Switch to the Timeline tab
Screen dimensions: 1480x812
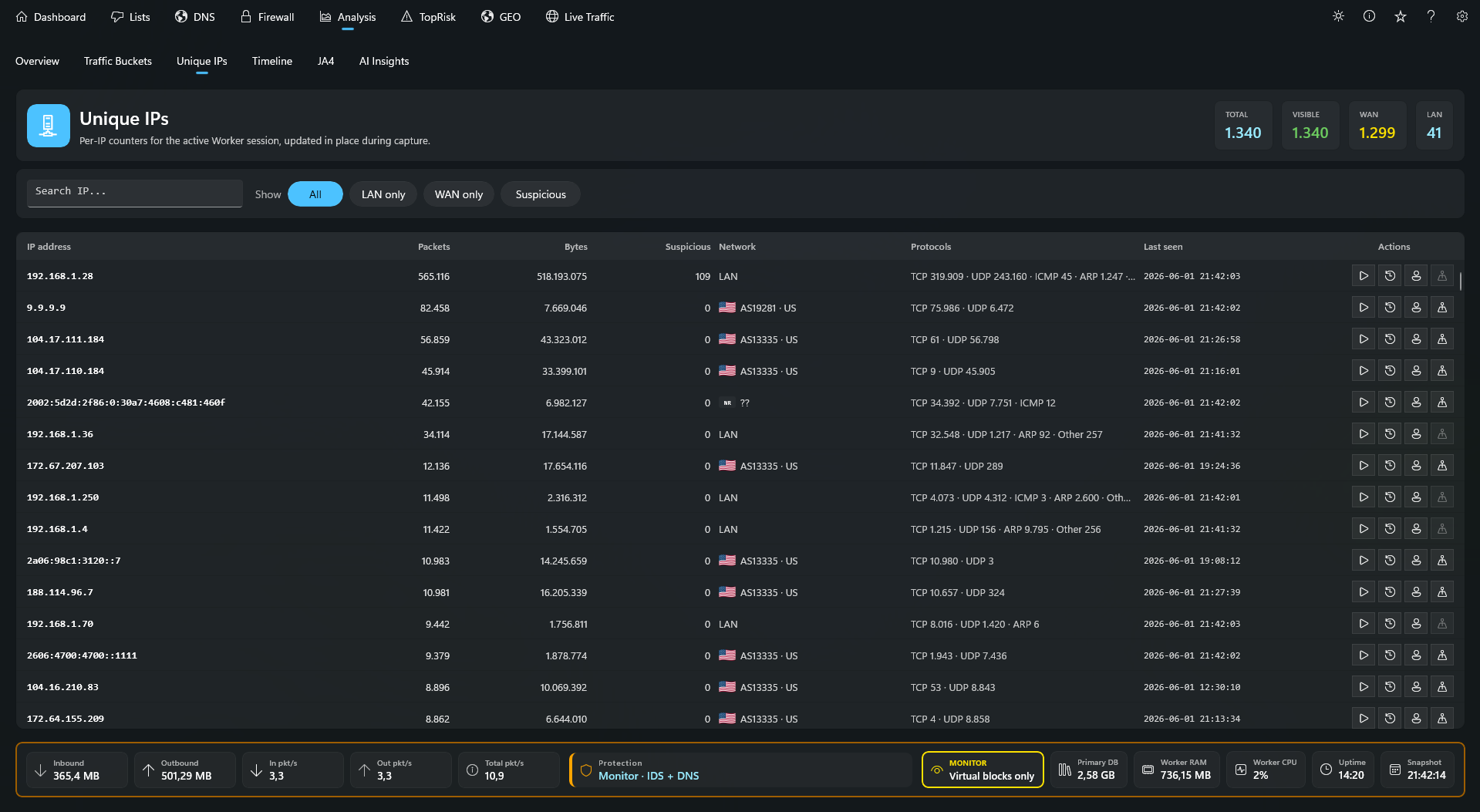[272, 61]
